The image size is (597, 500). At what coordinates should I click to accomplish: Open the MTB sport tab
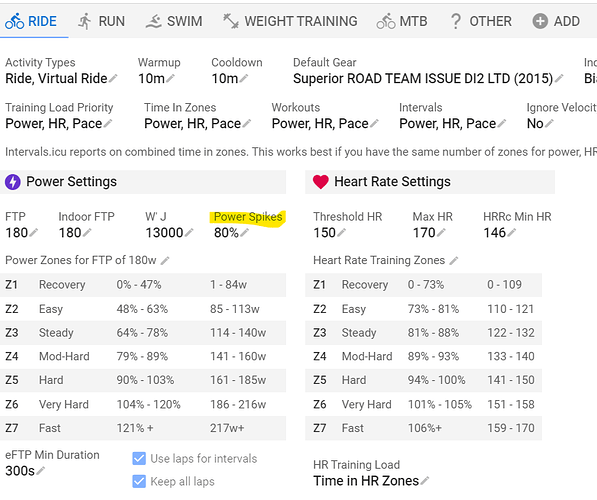tap(402, 21)
